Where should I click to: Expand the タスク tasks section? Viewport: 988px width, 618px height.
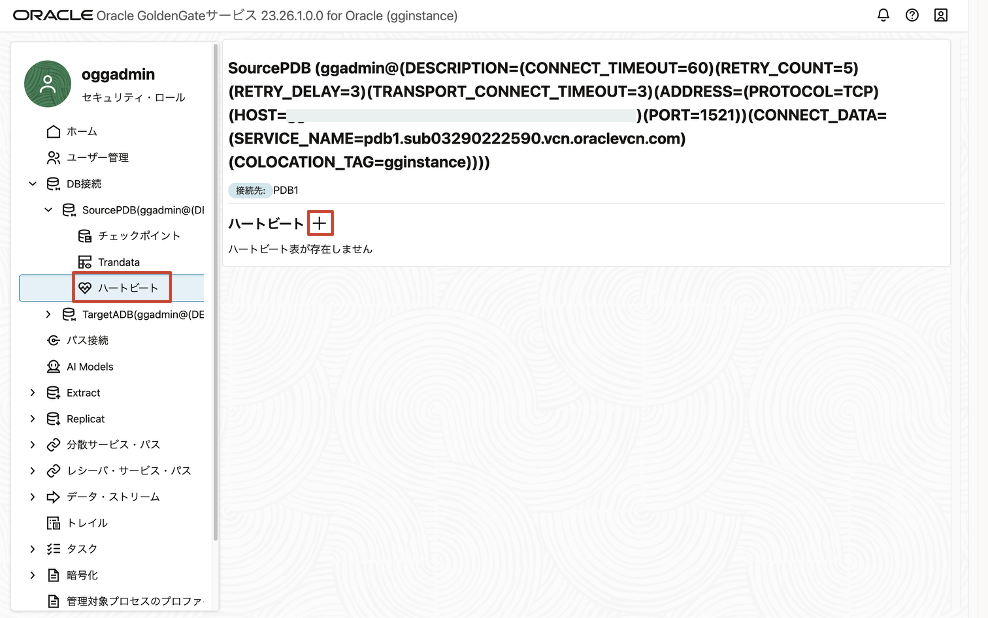pyautogui.click(x=33, y=549)
